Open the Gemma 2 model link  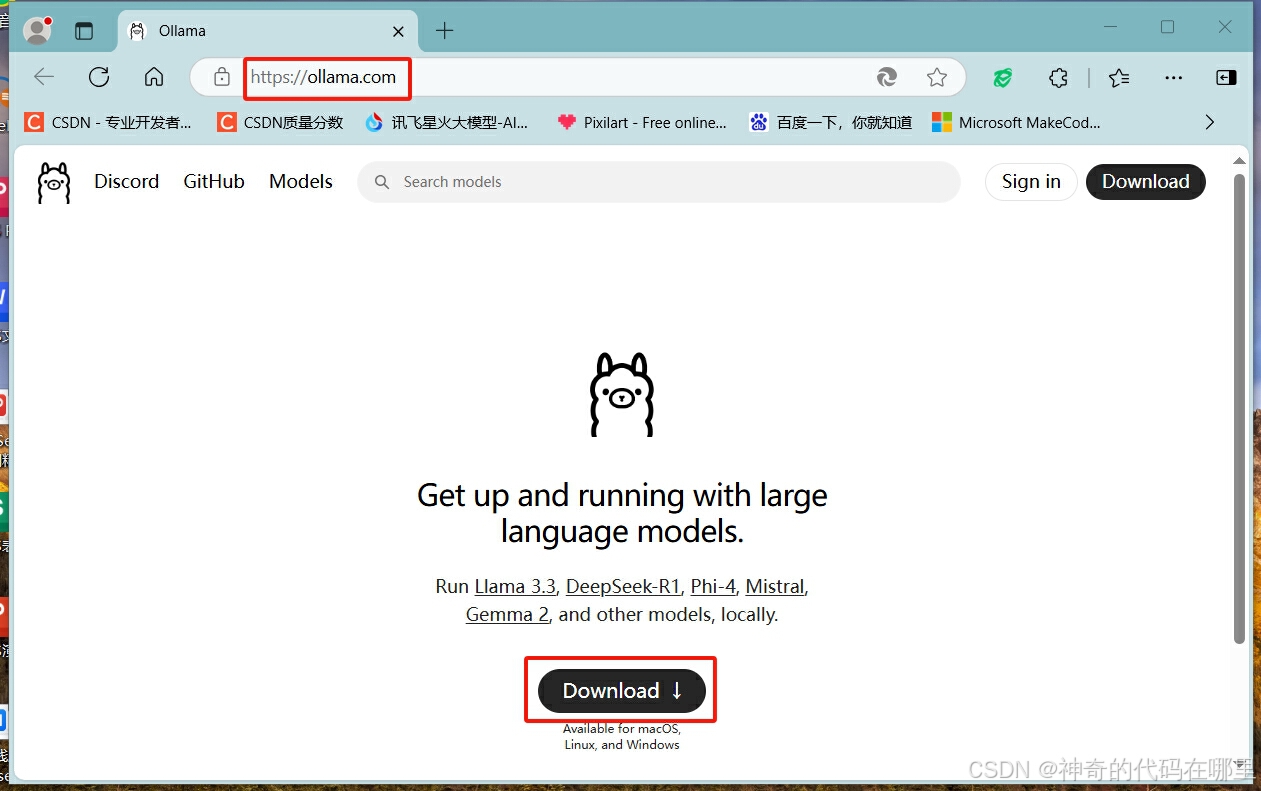508,614
